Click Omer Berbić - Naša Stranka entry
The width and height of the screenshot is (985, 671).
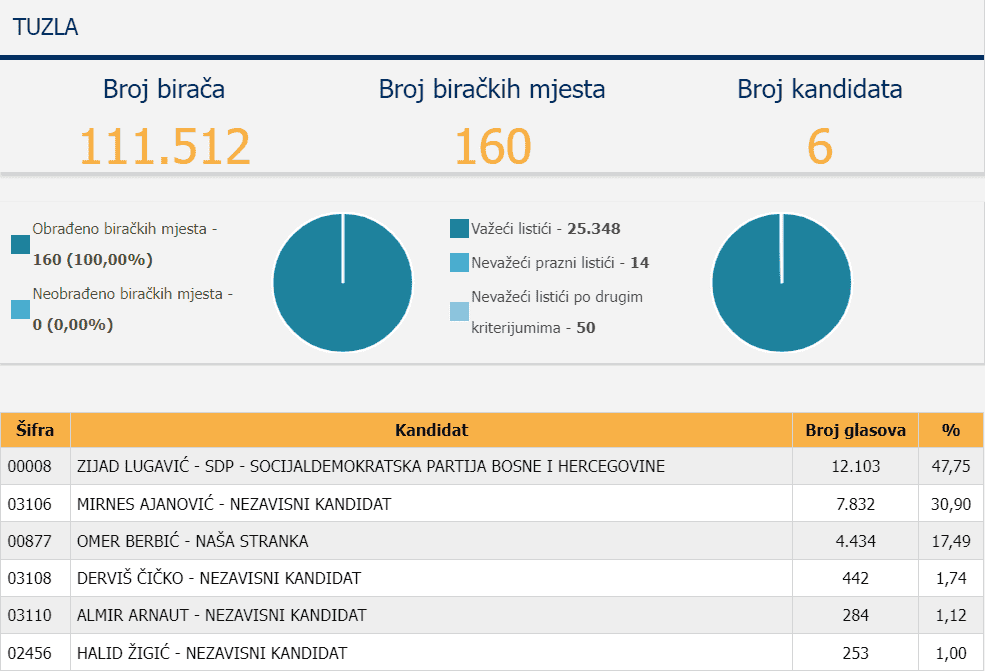click(192, 541)
